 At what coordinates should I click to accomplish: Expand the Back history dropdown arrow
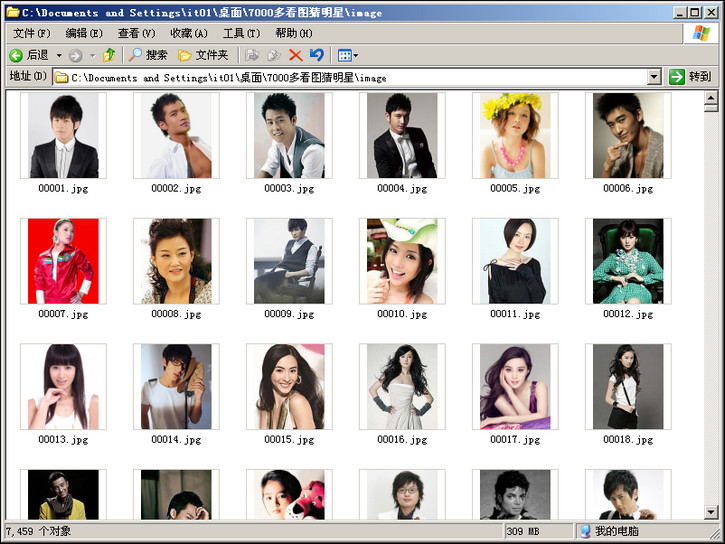pyautogui.click(x=59, y=56)
